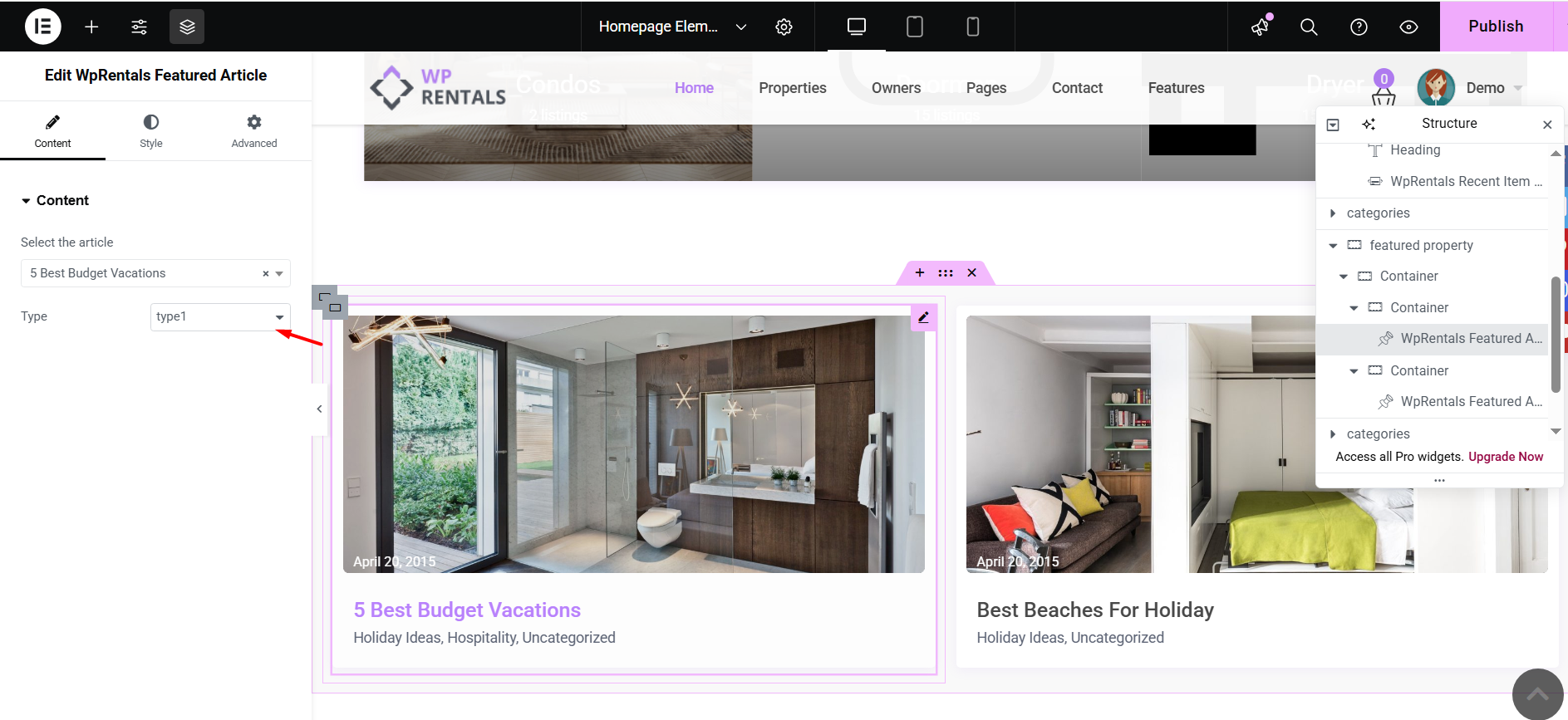Image resolution: width=1568 pixels, height=720 pixels.
Task: Open page settings gear icon
Action: [784, 27]
